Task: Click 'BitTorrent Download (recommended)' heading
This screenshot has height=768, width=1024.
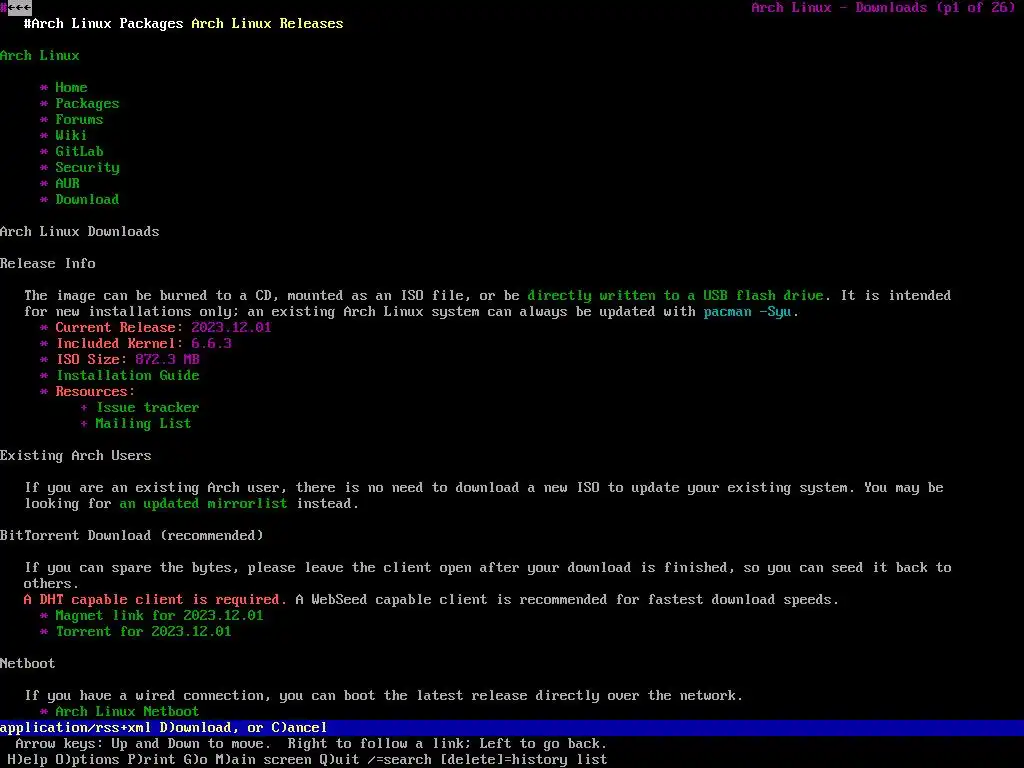Action: click(x=132, y=535)
